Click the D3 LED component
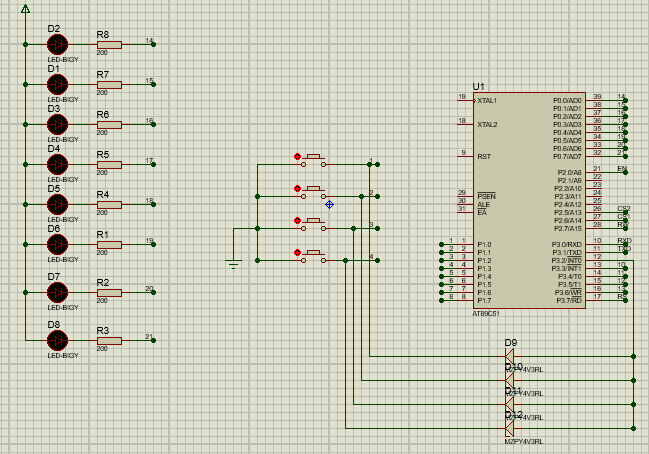Image resolution: width=649 pixels, height=454 pixels. (58, 125)
